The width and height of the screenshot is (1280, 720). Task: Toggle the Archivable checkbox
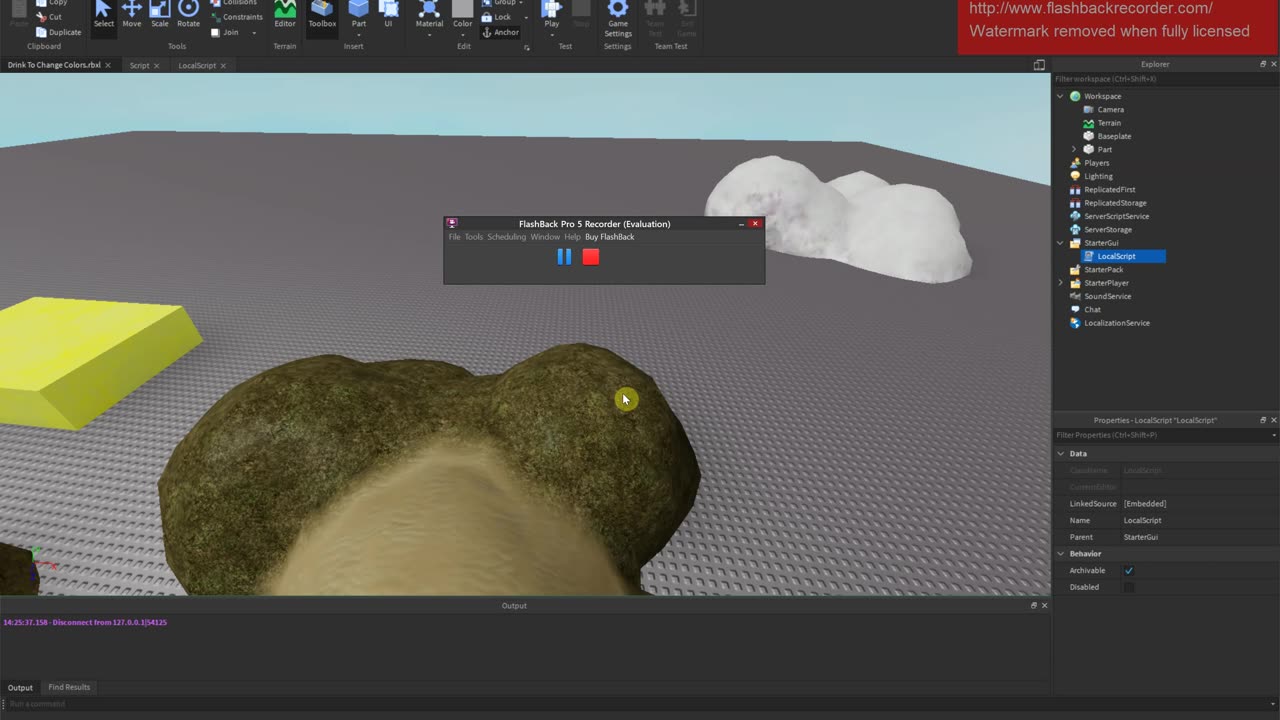(1129, 571)
